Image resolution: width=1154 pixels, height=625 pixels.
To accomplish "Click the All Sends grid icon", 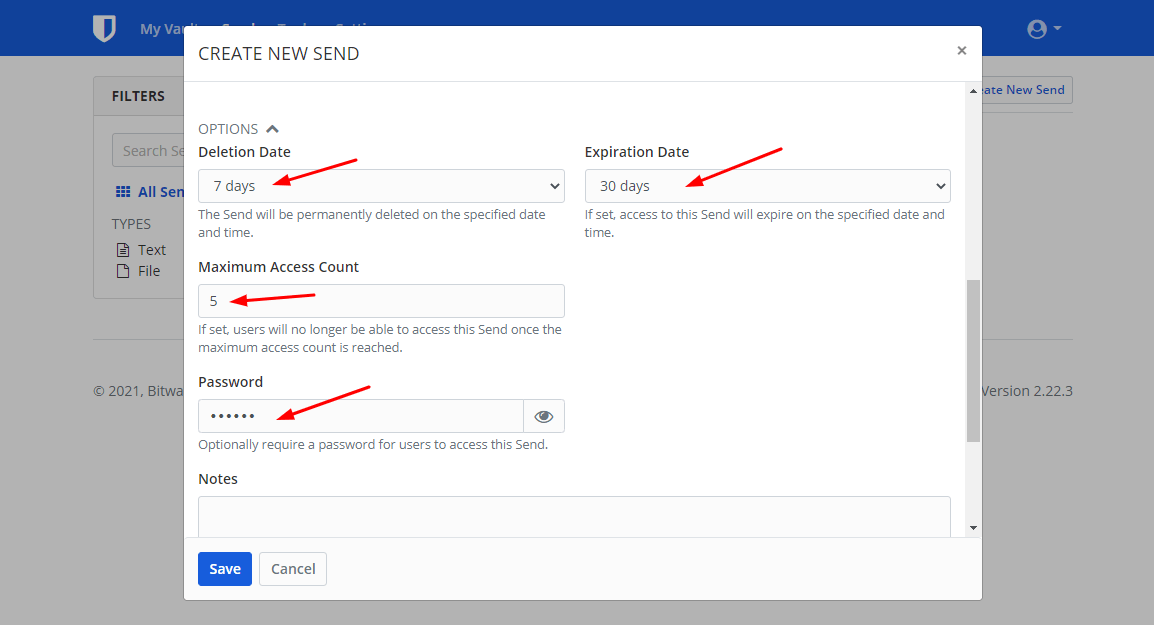I will point(123,192).
